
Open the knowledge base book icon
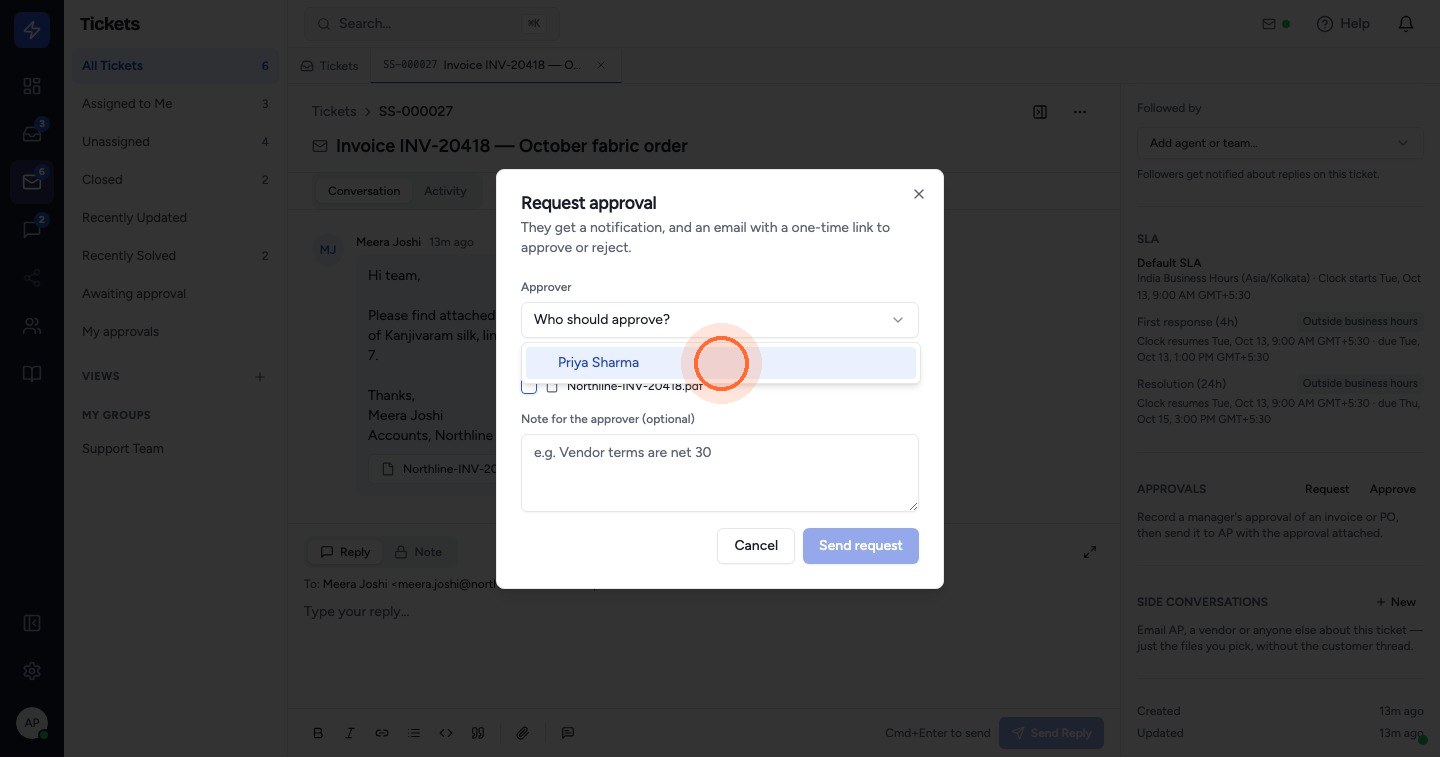click(x=32, y=374)
